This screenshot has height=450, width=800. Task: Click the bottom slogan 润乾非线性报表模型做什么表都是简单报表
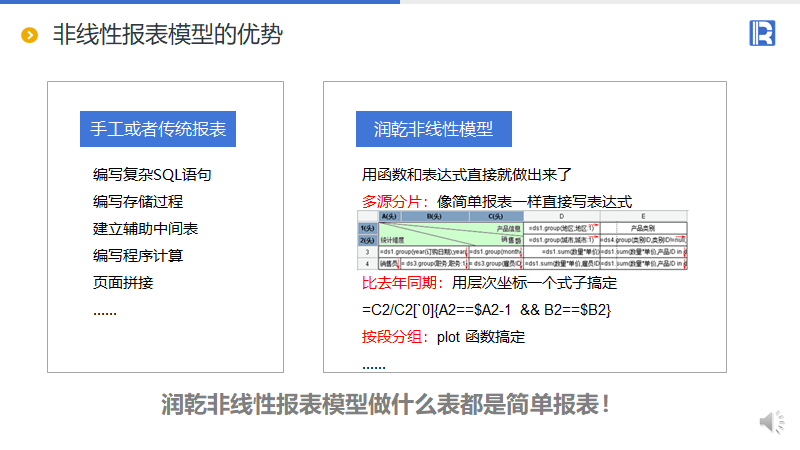click(x=386, y=405)
